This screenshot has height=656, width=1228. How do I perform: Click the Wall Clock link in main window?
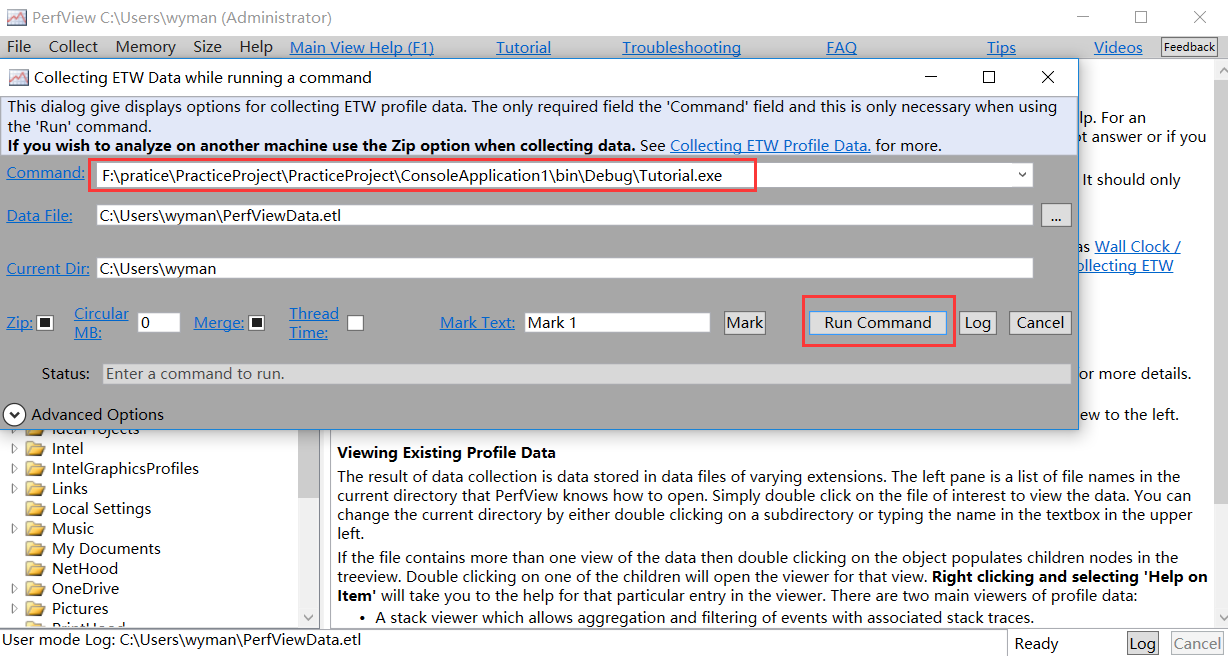[1137, 246]
